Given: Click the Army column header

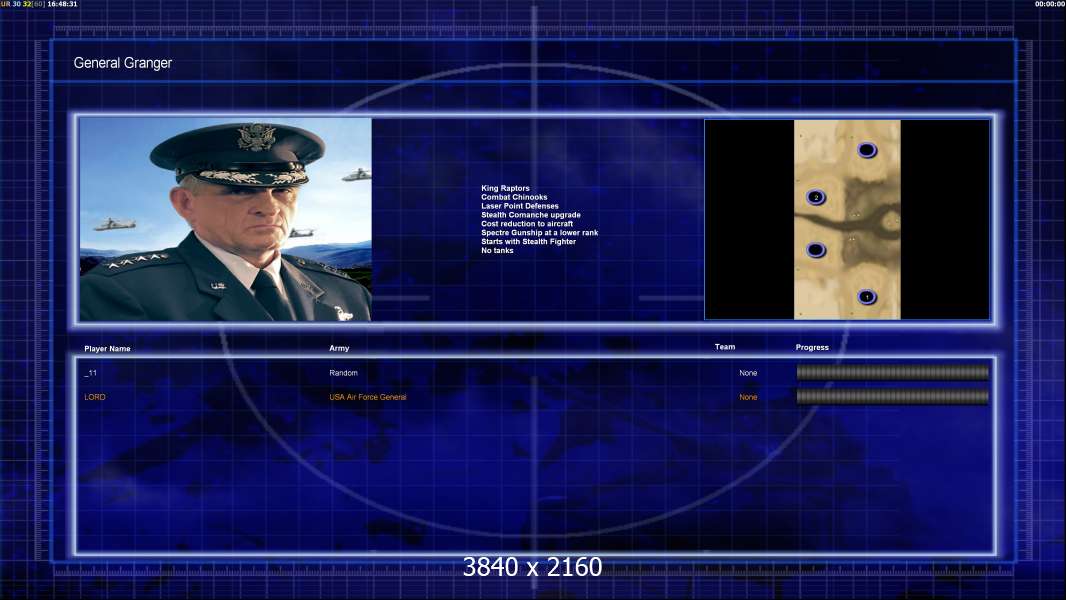Looking at the screenshot, I should point(339,348).
